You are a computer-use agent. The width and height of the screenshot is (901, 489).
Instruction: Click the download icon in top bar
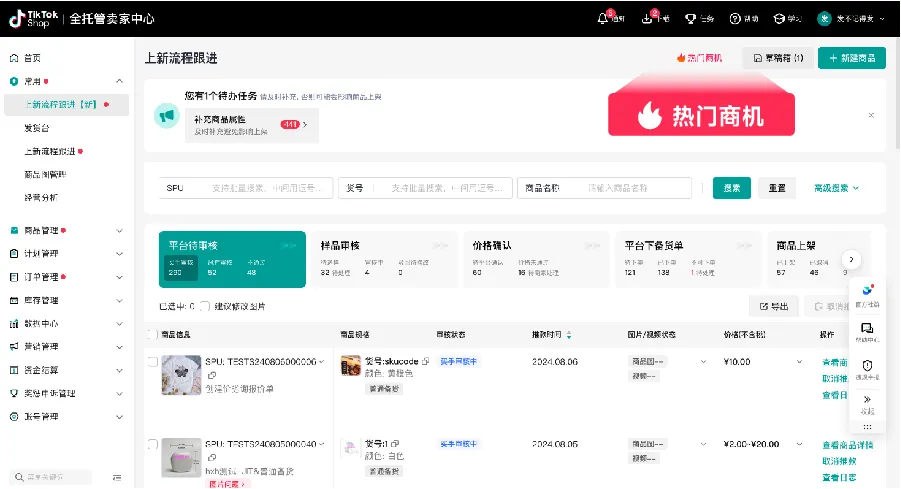click(x=646, y=19)
